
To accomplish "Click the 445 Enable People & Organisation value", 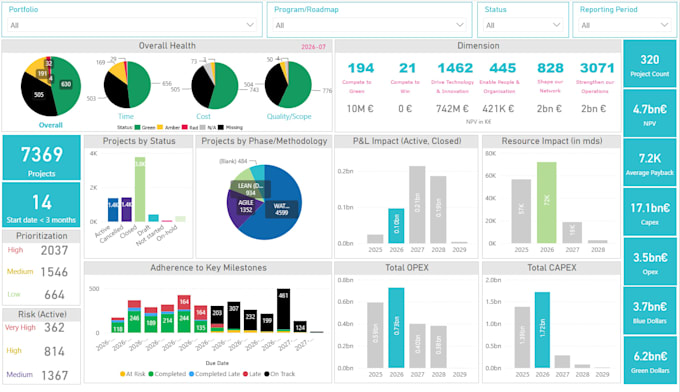I will tap(503, 68).
